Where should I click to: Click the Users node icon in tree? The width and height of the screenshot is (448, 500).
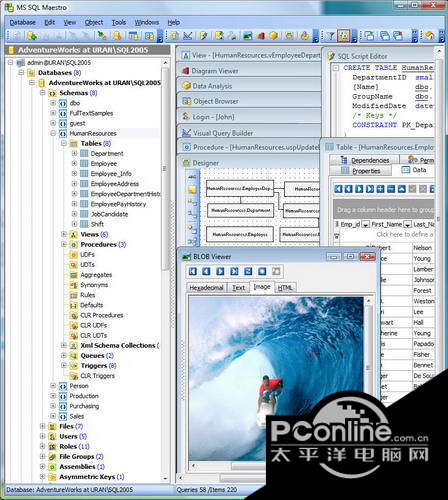pos(52,436)
